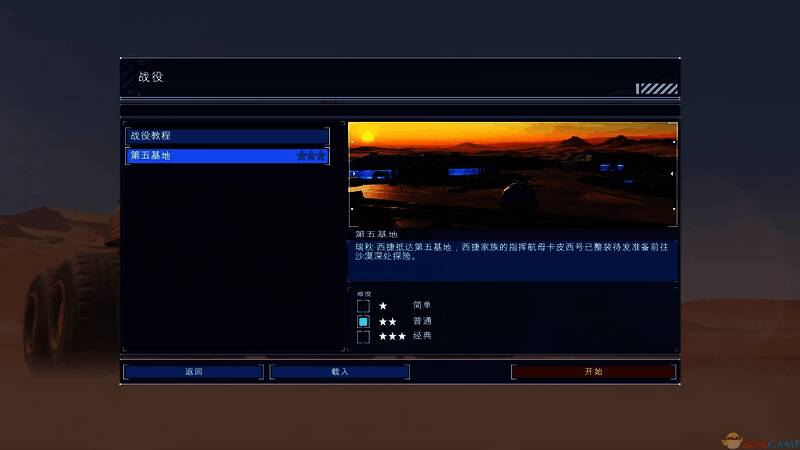Click the two-star icon for 普通
800x450 pixels.
point(387,322)
